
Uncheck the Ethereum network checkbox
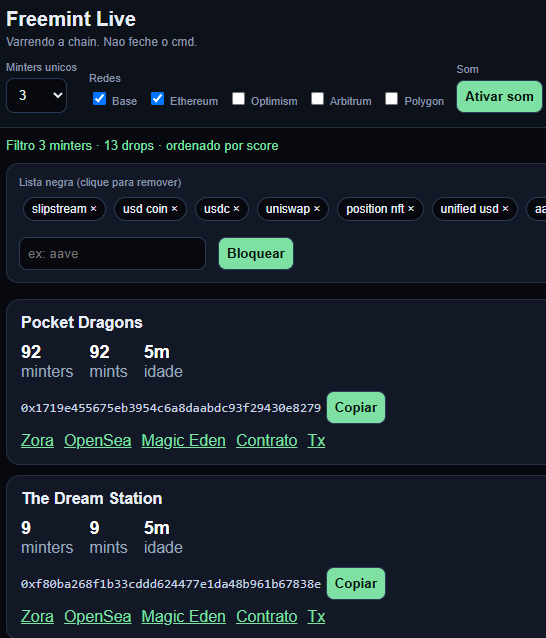(x=157, y=98)
